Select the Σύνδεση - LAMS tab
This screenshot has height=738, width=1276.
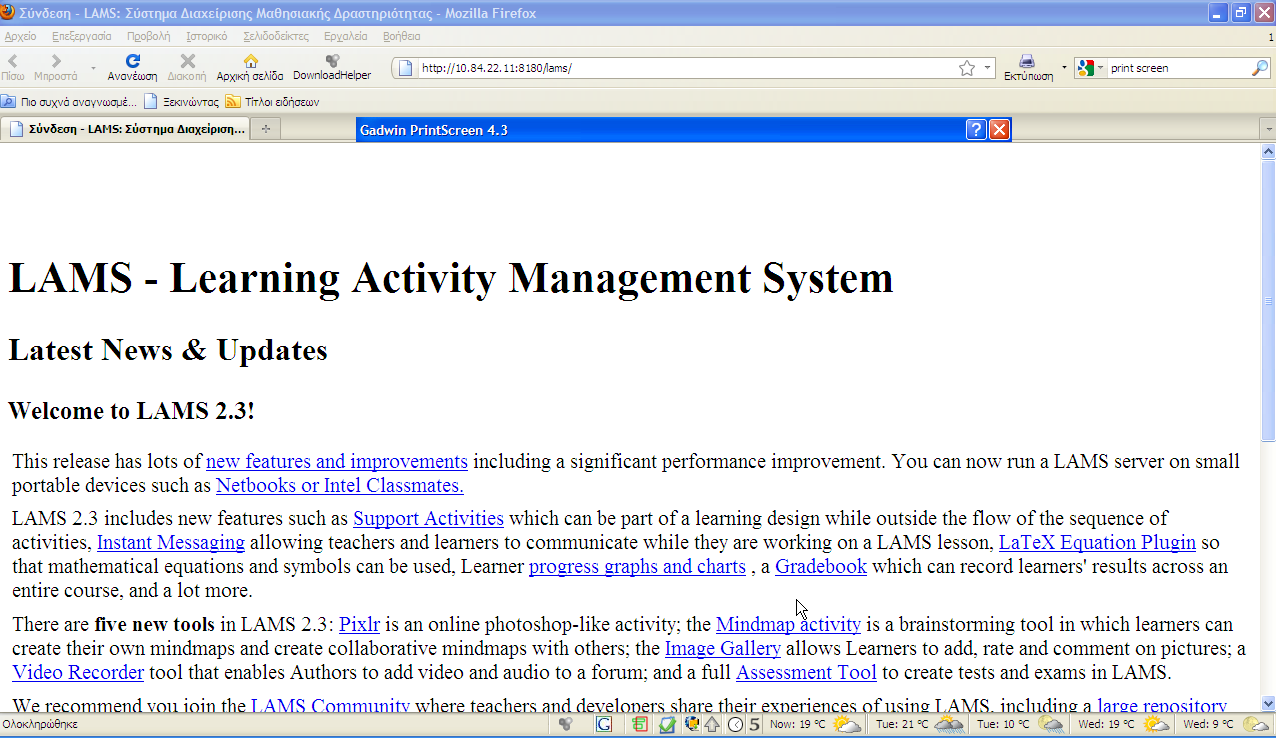pyautogui.click(x=125, y=129)
